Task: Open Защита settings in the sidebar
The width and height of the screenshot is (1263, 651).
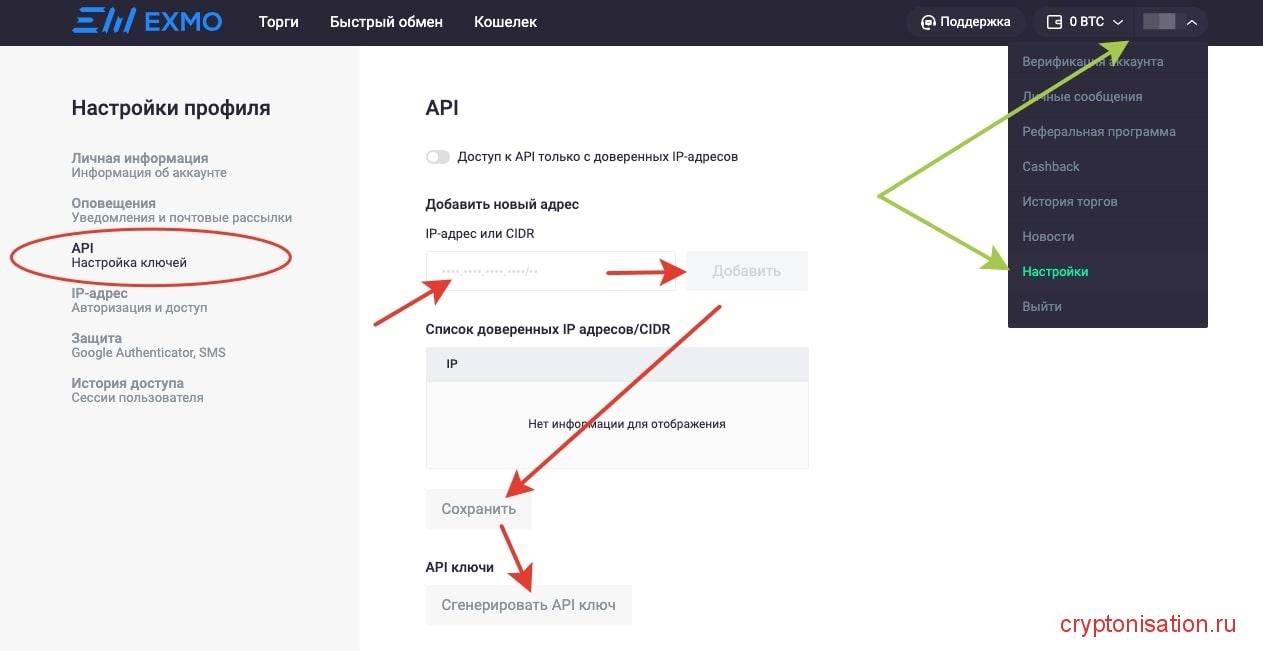Action: 110,344
